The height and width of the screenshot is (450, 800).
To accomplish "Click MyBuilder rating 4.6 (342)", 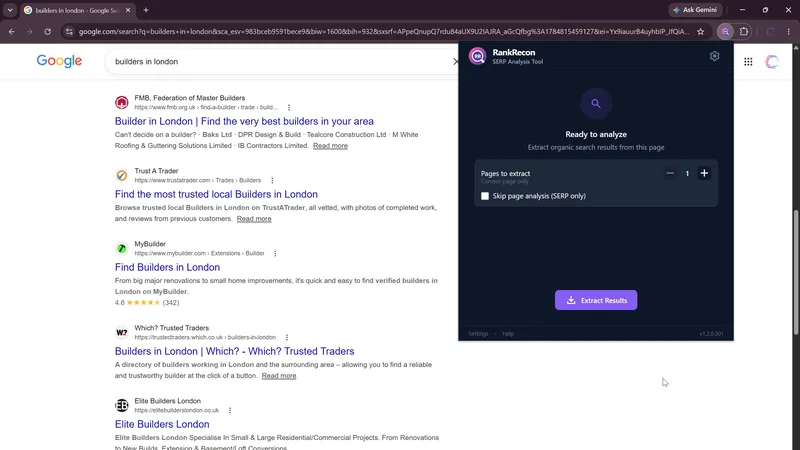I will [x=147, y=303].
